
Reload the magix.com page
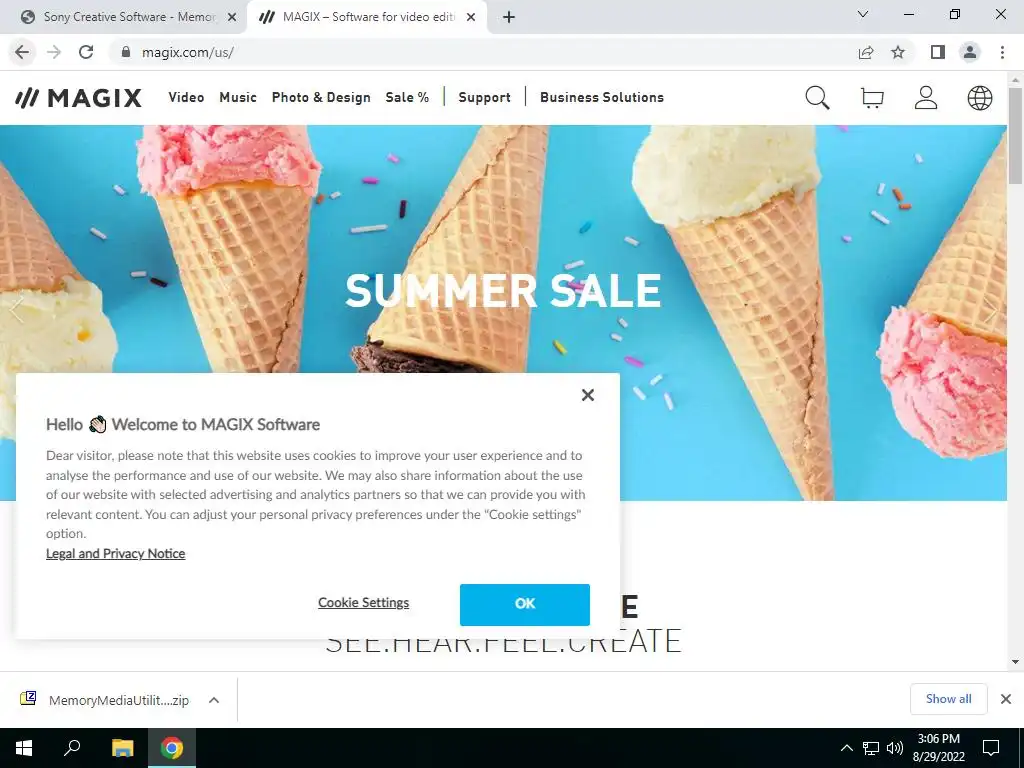coord(86,52)
